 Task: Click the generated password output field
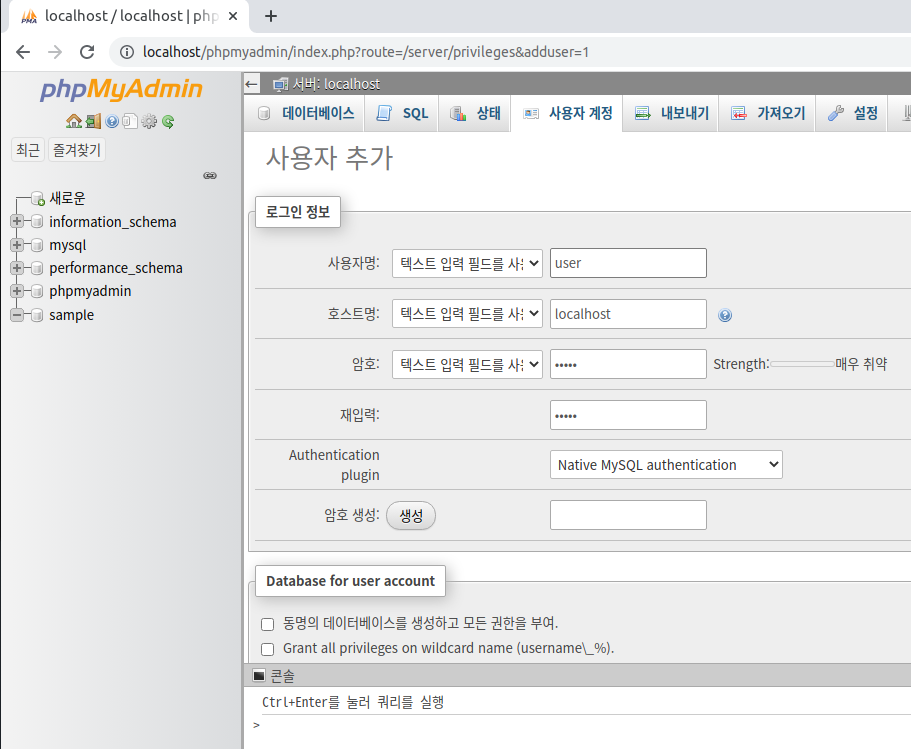[628, 515]
